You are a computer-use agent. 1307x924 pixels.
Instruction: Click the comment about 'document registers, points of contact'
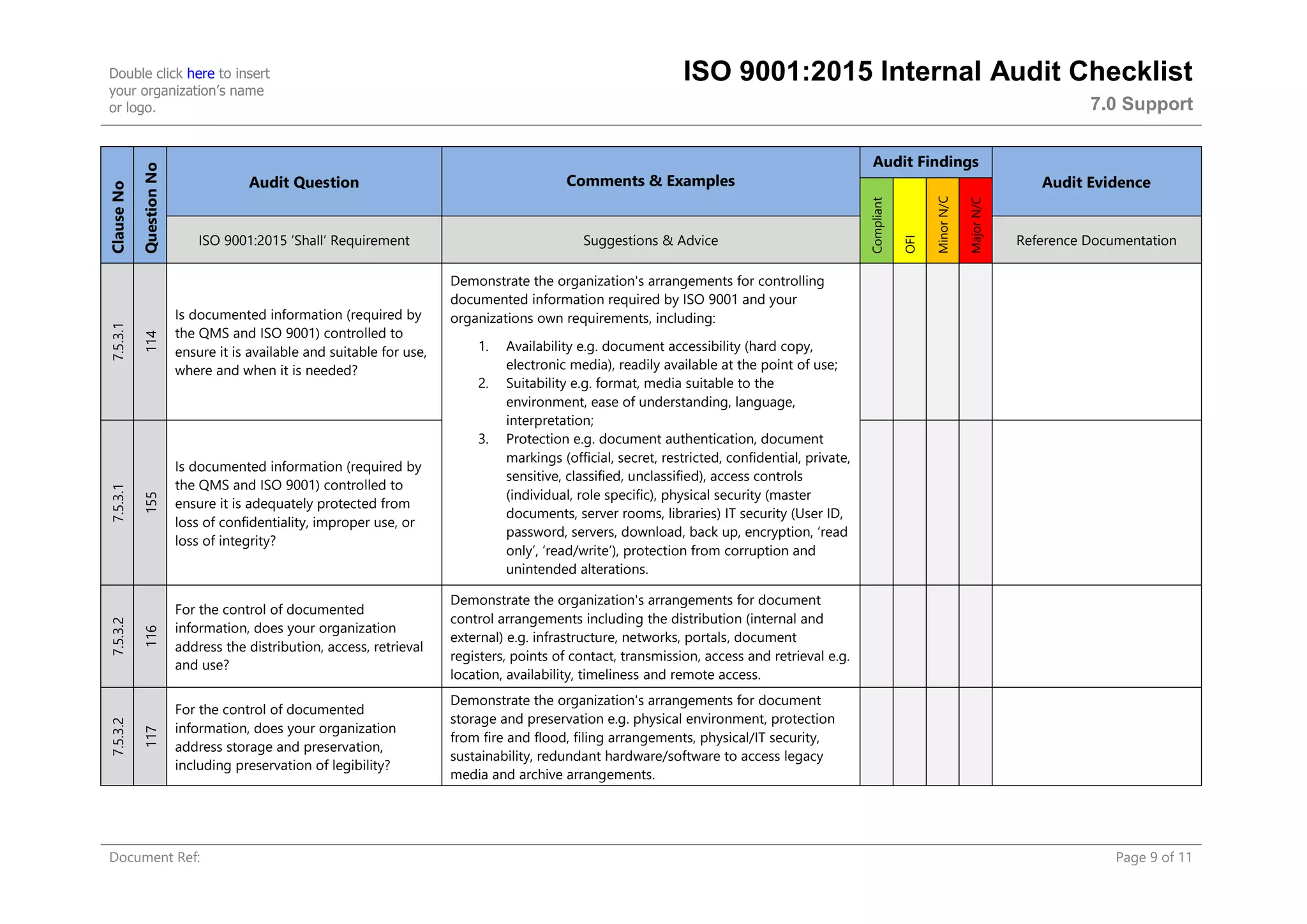pyautogui.click(x=650, y=637)
